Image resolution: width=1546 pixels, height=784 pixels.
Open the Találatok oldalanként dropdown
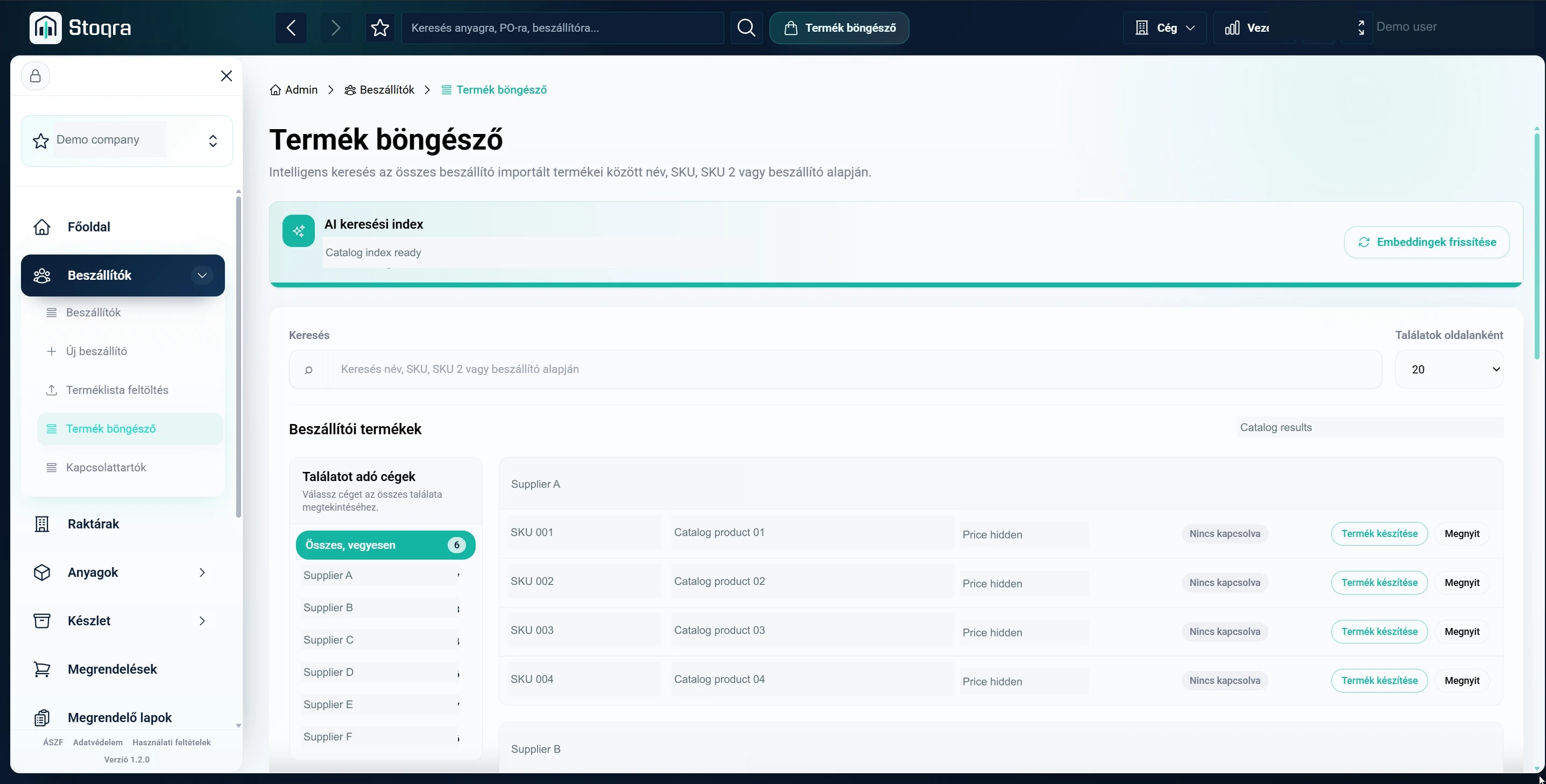click(1449, 369)
